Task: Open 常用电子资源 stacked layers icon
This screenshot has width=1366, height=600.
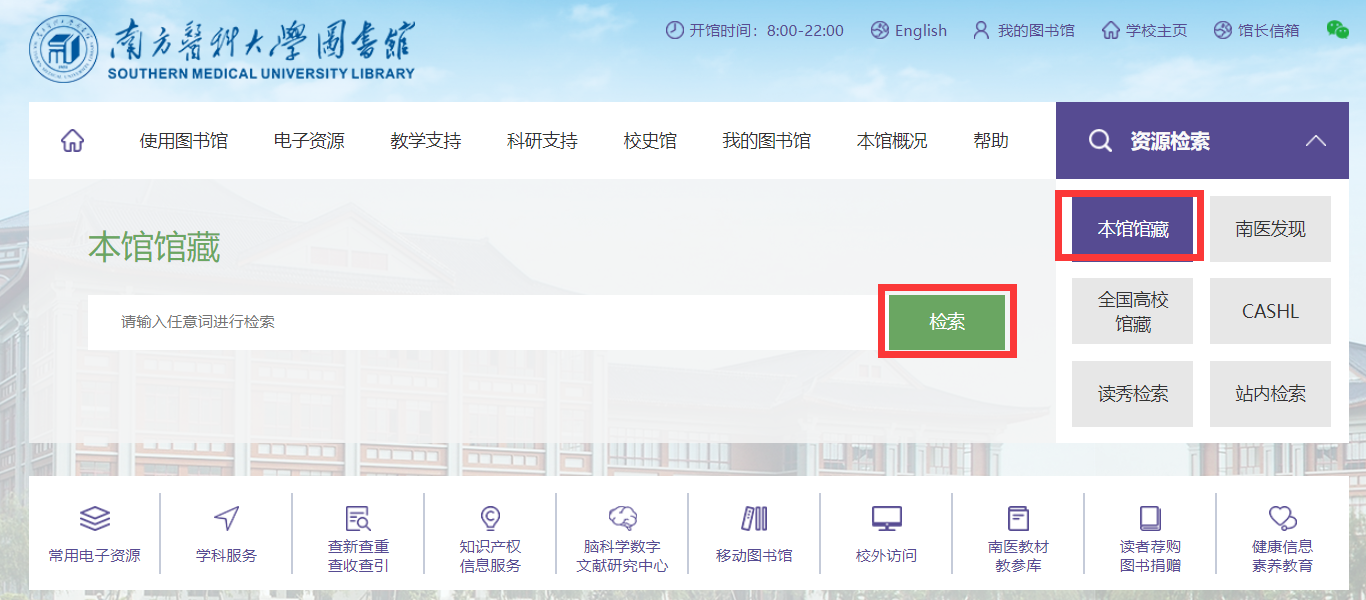Action: click(95, 518)
